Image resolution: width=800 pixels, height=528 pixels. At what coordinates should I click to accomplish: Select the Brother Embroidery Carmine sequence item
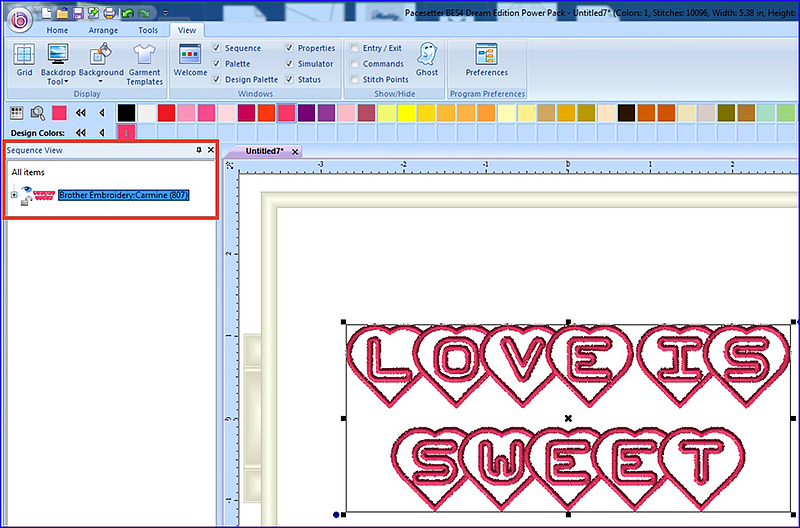coord(123,195)
